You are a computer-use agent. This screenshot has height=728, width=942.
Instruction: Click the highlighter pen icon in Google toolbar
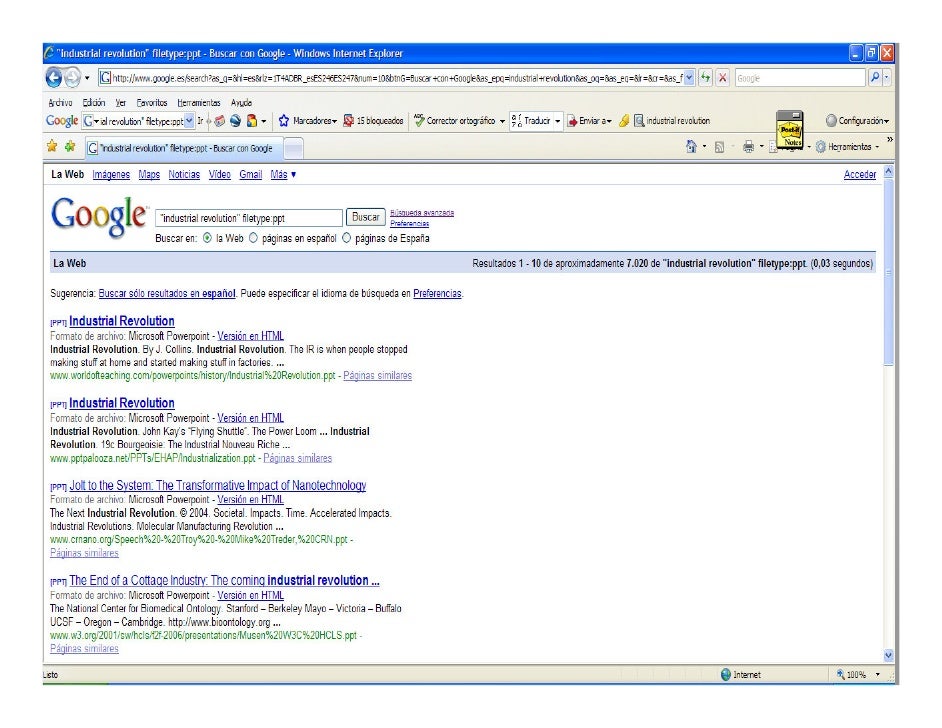click(624, 121)
